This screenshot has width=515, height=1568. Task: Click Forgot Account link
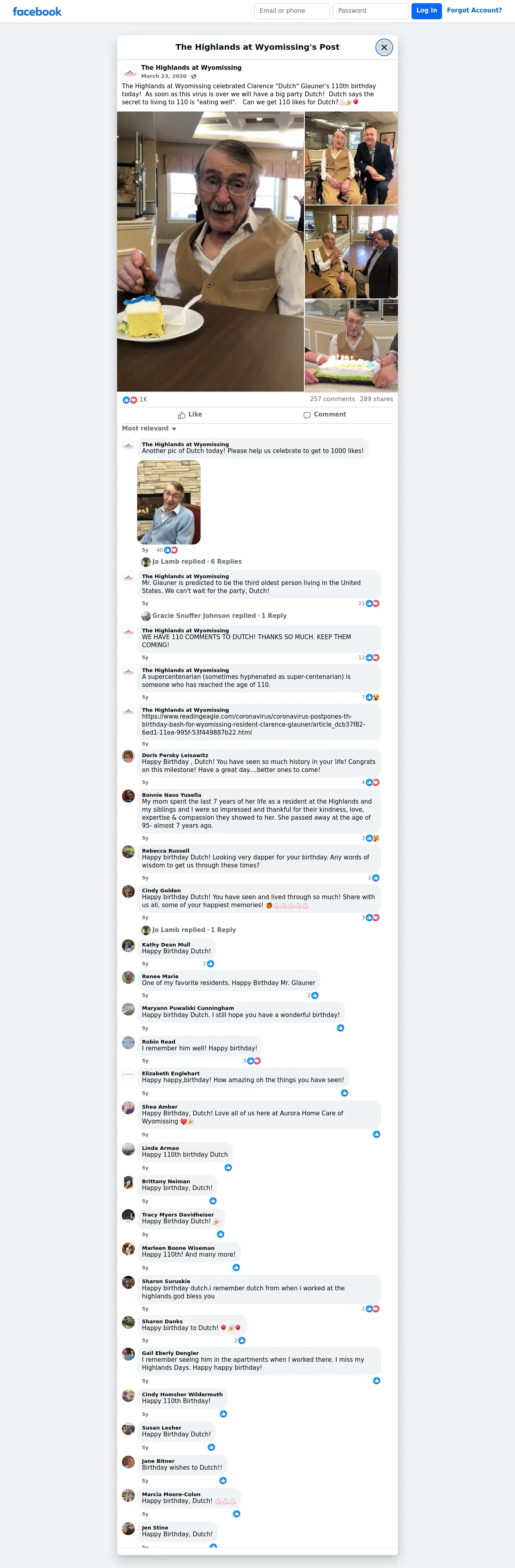pos(474,10)
